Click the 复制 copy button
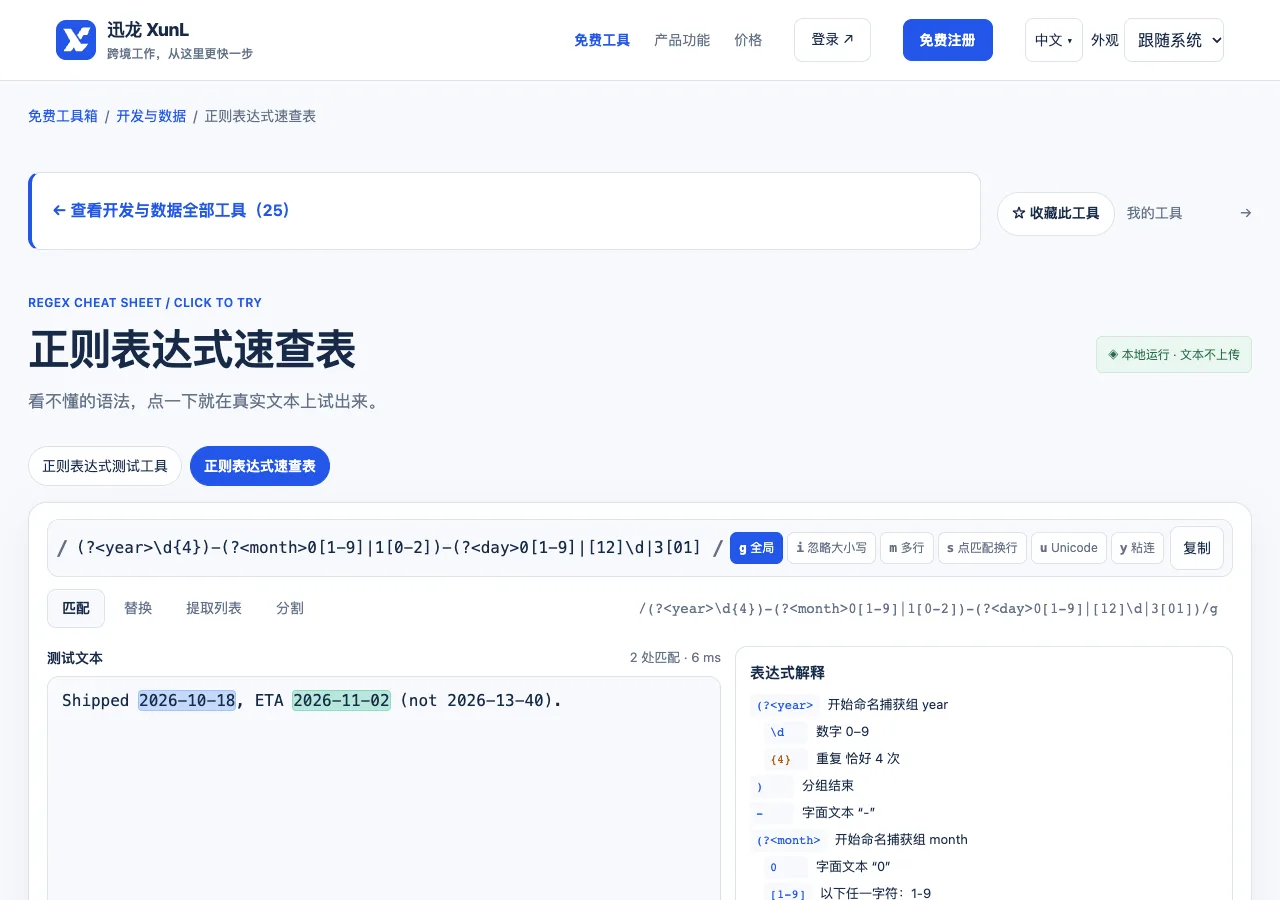1280x900 pixels. coord(1197,548)
